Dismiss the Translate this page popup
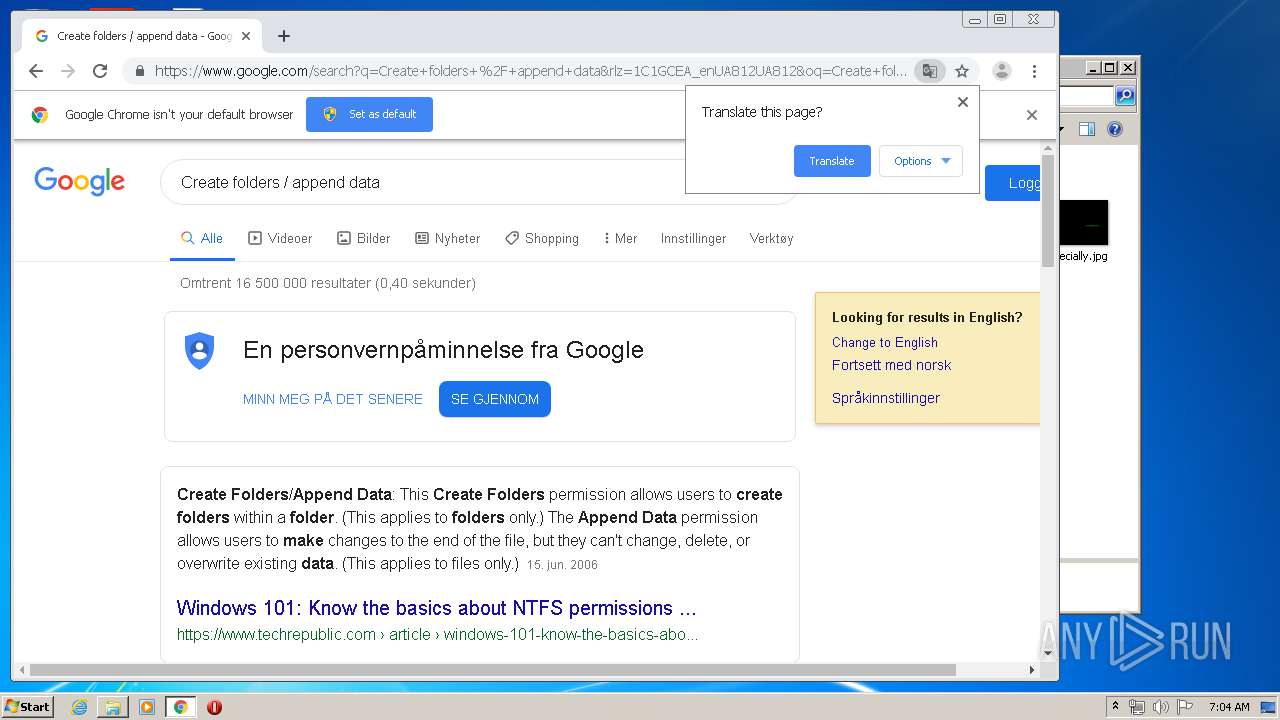Image resolution: width=1280 pixels, height=720 pixels. tap(963, 102)
